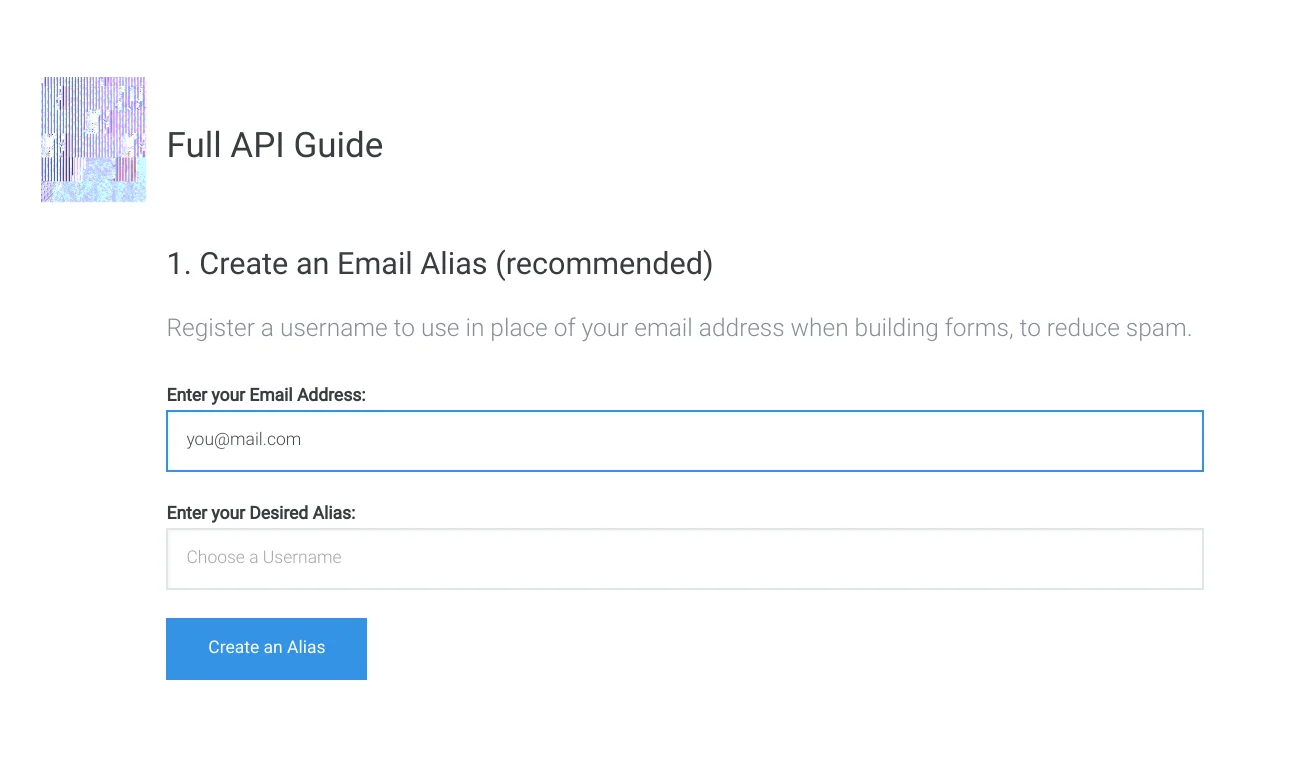Click the '1.' step number in heading
The height and width of the screenshot is (767, 1308).
pyautogui.click(x=178, y=263)
